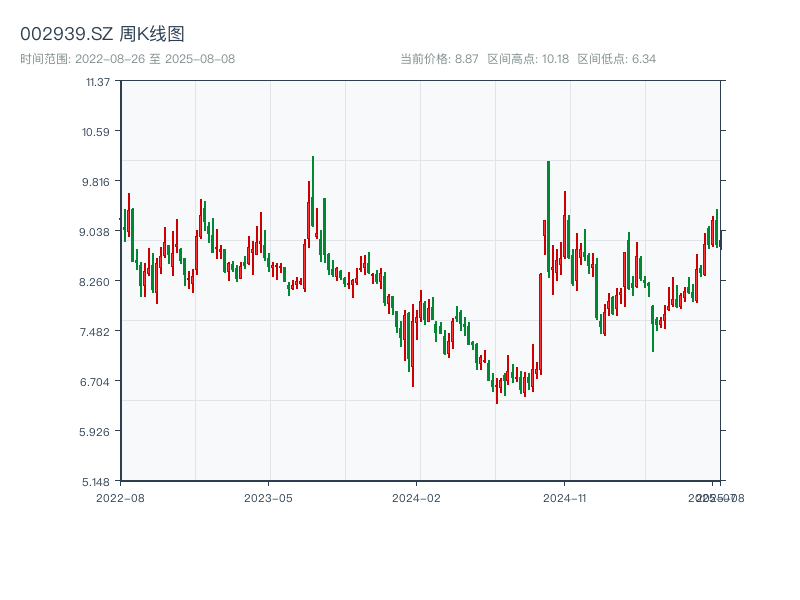Click the 11.37 y-axis price label
Viewport: 800px width, 600px height.
click(97, 82)
